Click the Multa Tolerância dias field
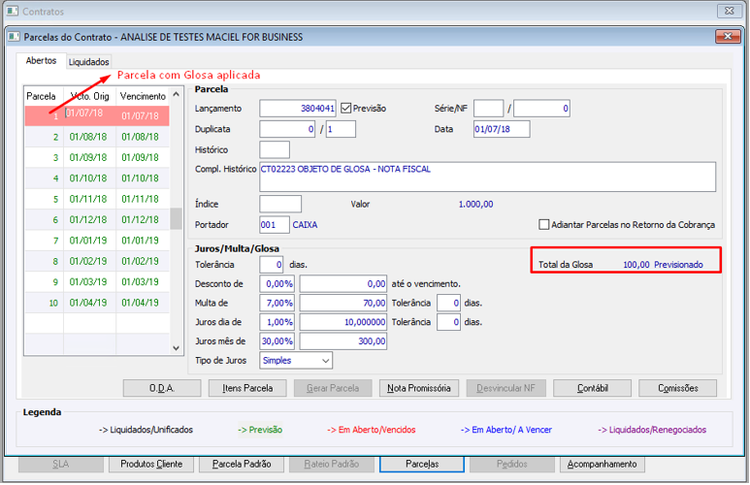The height and width of the screenshot is (485, 750). pos(449,303)
